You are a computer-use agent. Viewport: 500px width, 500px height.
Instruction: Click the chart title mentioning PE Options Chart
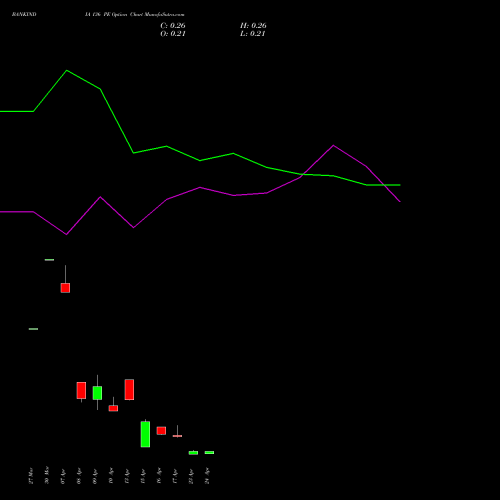tap(134, 14)
